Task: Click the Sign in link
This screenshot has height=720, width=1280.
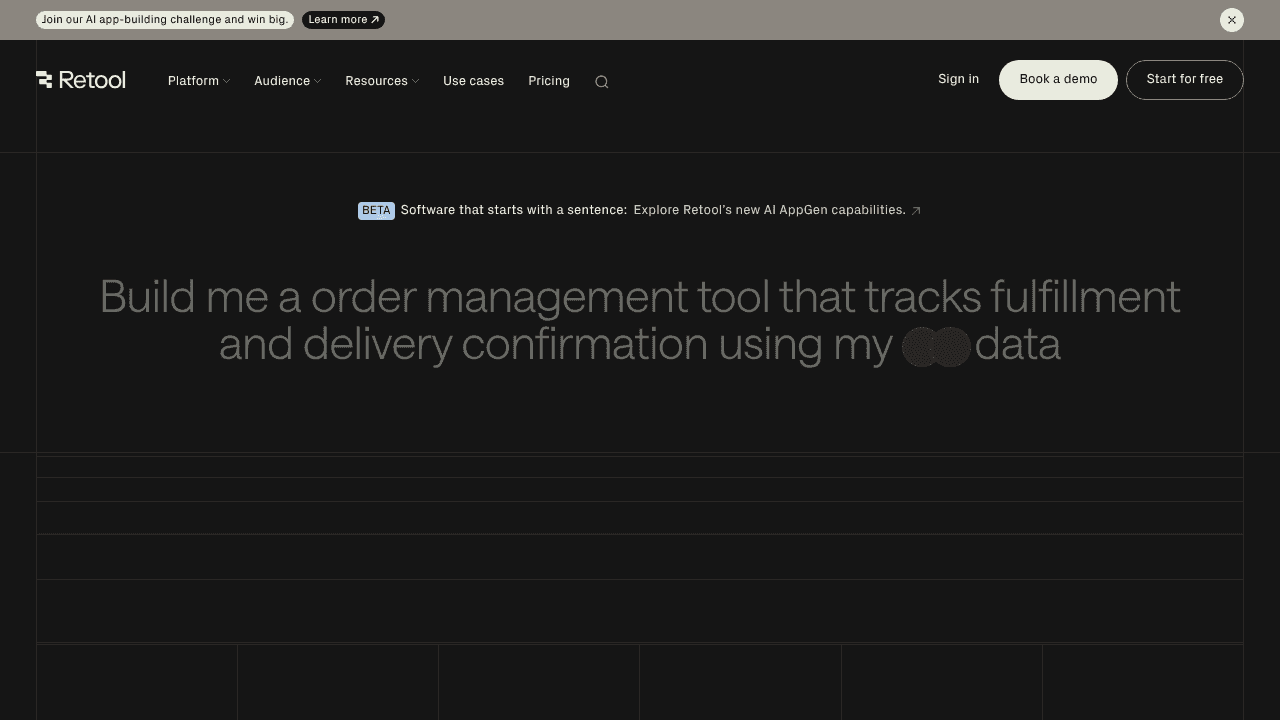Action: (958, 79)
